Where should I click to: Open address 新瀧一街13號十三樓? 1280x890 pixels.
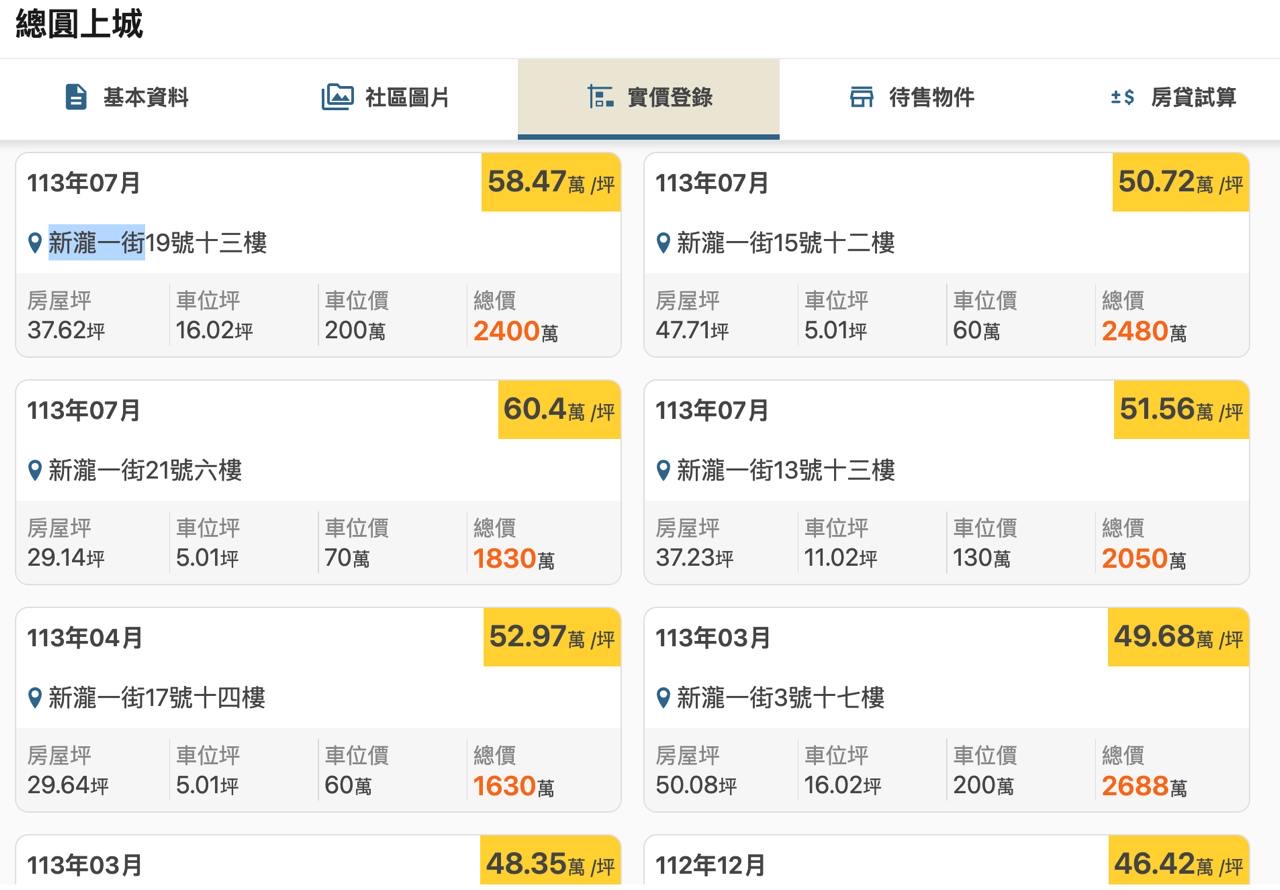(x=785, y=470)
